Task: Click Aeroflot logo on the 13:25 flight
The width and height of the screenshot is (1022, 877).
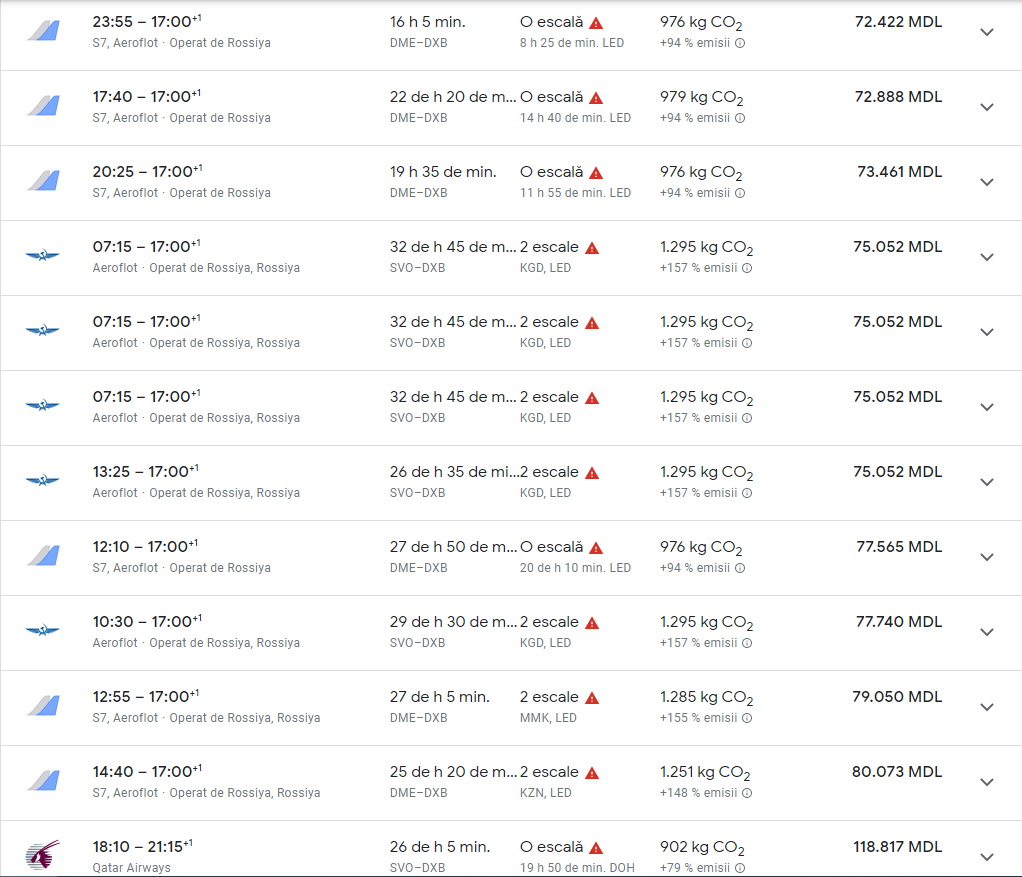Action: point(42,481)
